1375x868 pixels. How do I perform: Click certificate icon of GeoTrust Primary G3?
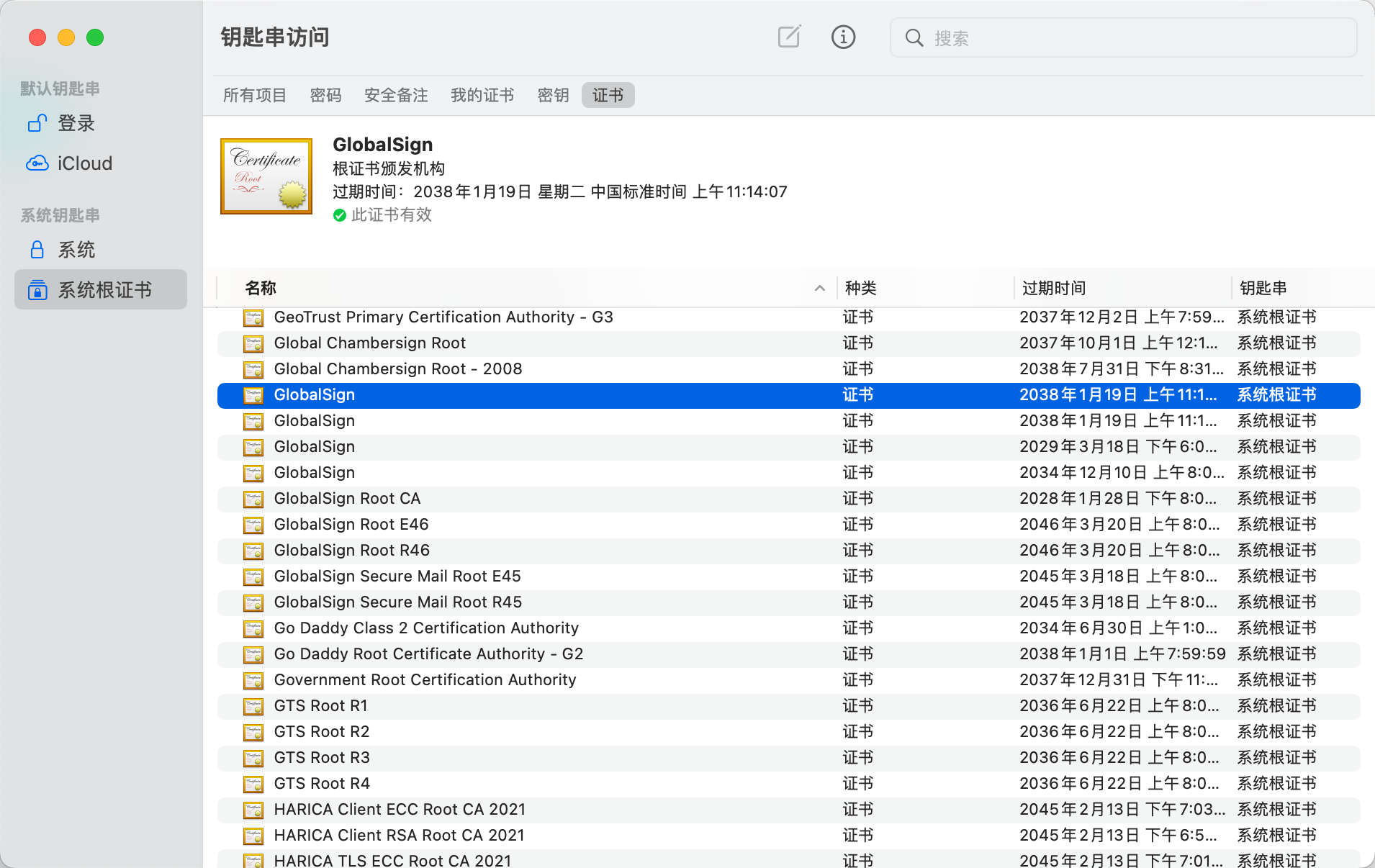[253, 317]
